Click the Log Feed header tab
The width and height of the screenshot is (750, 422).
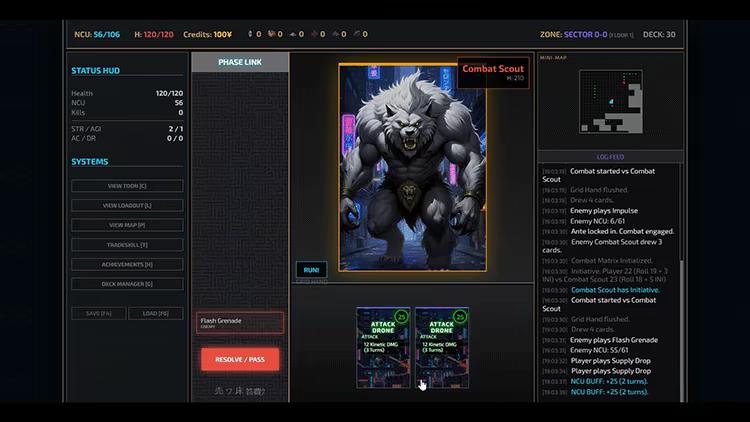pos(610,156)
